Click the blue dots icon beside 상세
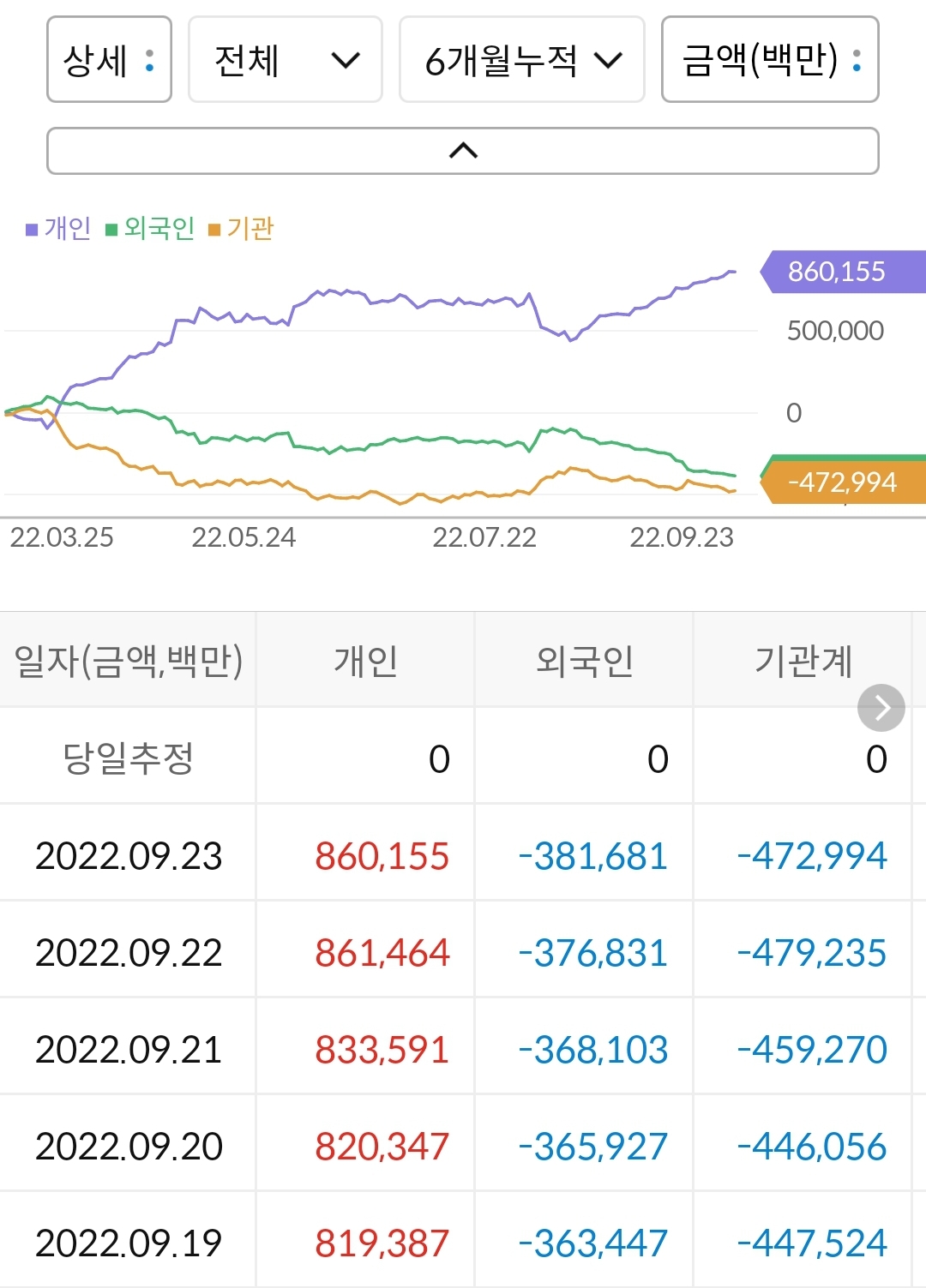 click(147, 60)
